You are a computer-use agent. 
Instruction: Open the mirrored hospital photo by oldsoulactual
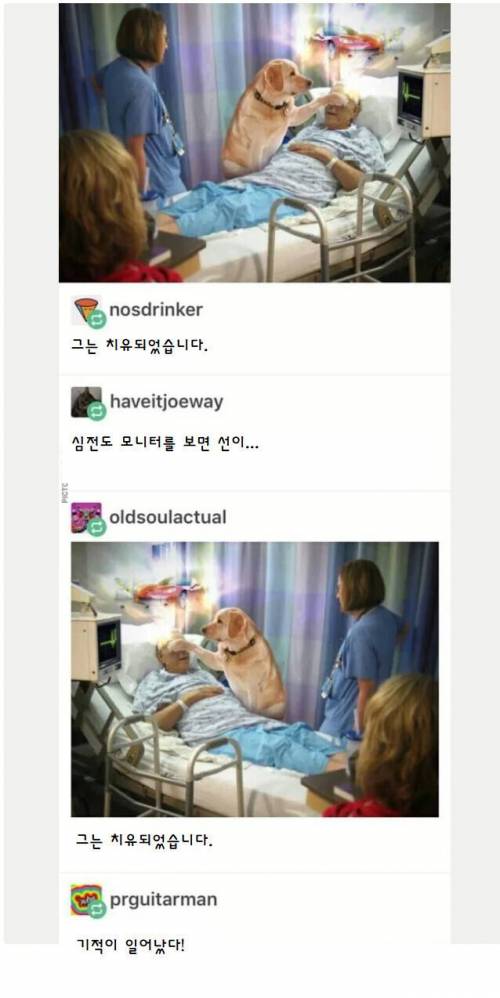coord(254,679)
